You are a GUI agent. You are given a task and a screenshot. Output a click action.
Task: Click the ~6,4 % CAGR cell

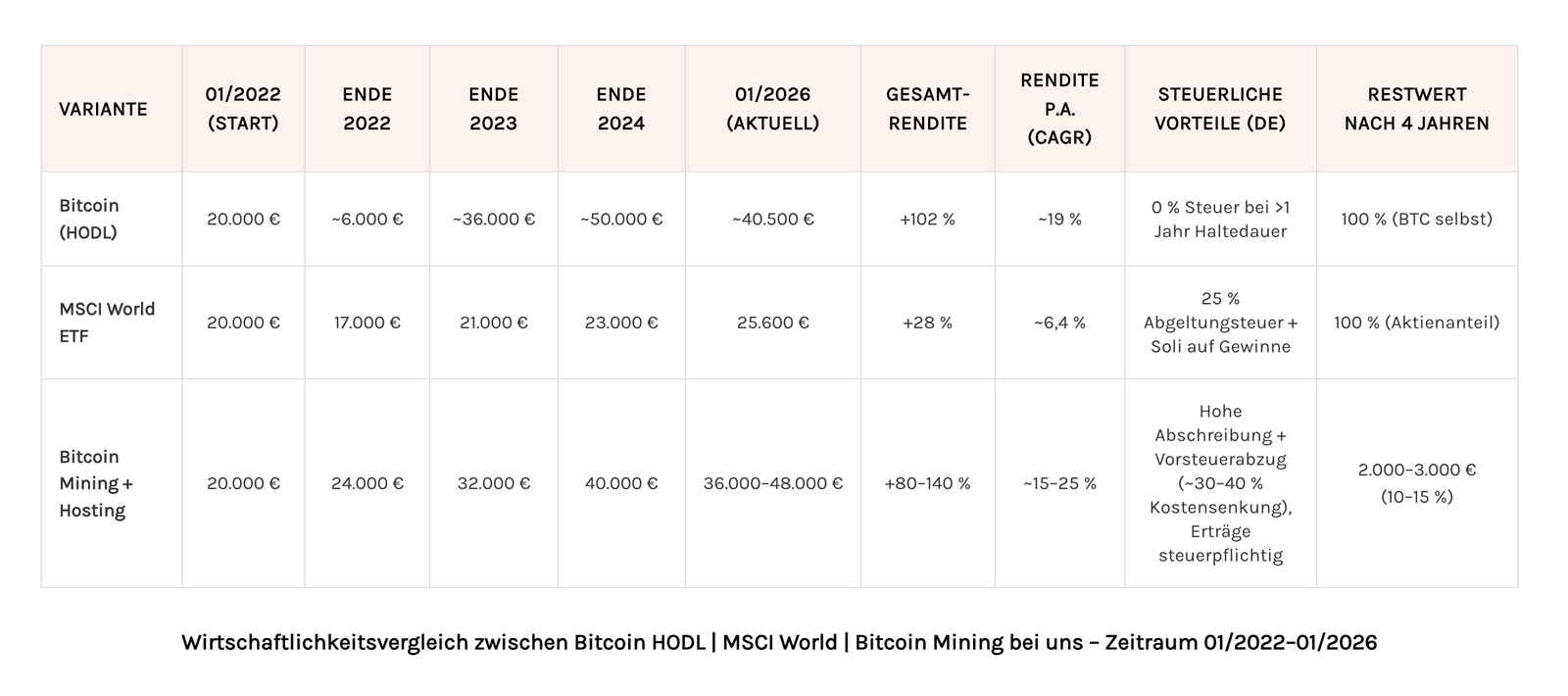pos(1059,323)
